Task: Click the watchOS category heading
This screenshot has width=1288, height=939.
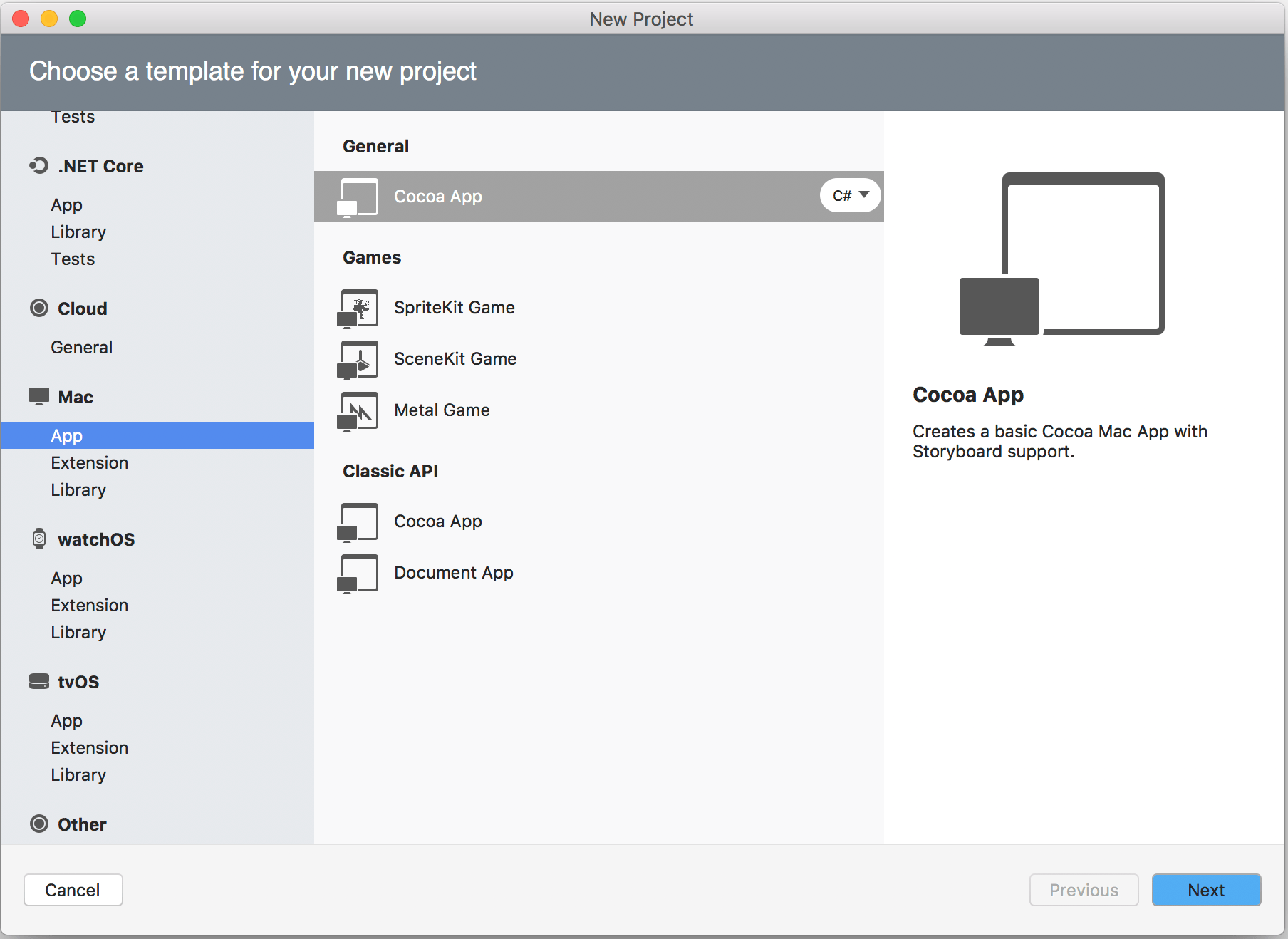Action: tap(96, 539)
